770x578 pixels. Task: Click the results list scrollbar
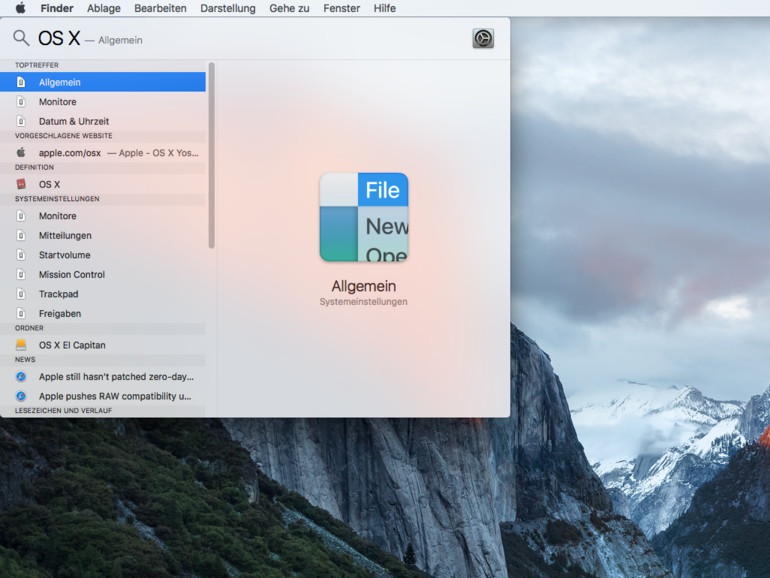[212, 155]
